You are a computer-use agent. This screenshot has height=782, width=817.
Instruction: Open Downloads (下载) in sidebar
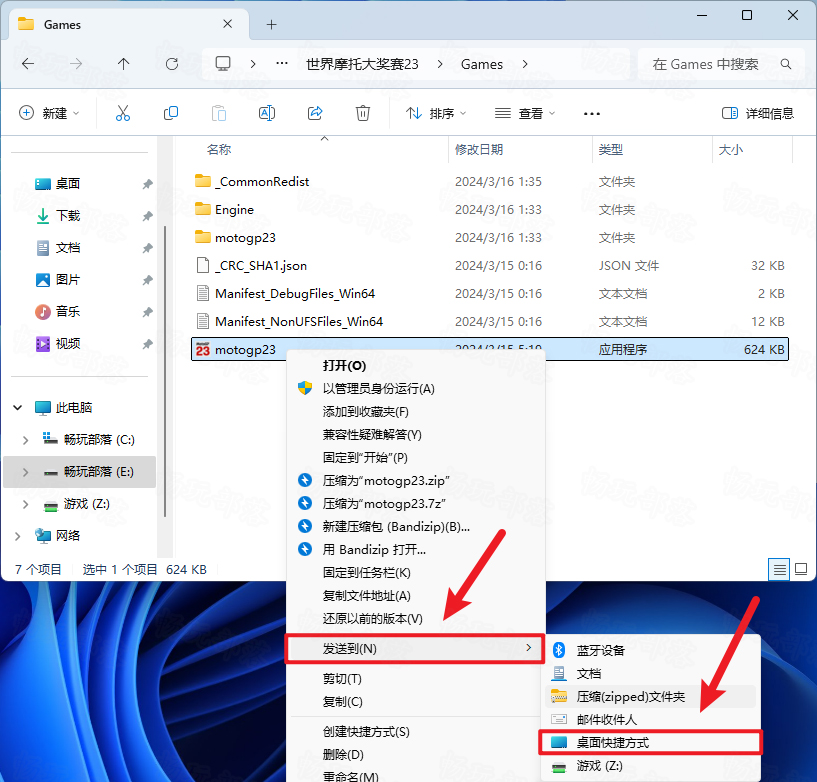[57, 216]
